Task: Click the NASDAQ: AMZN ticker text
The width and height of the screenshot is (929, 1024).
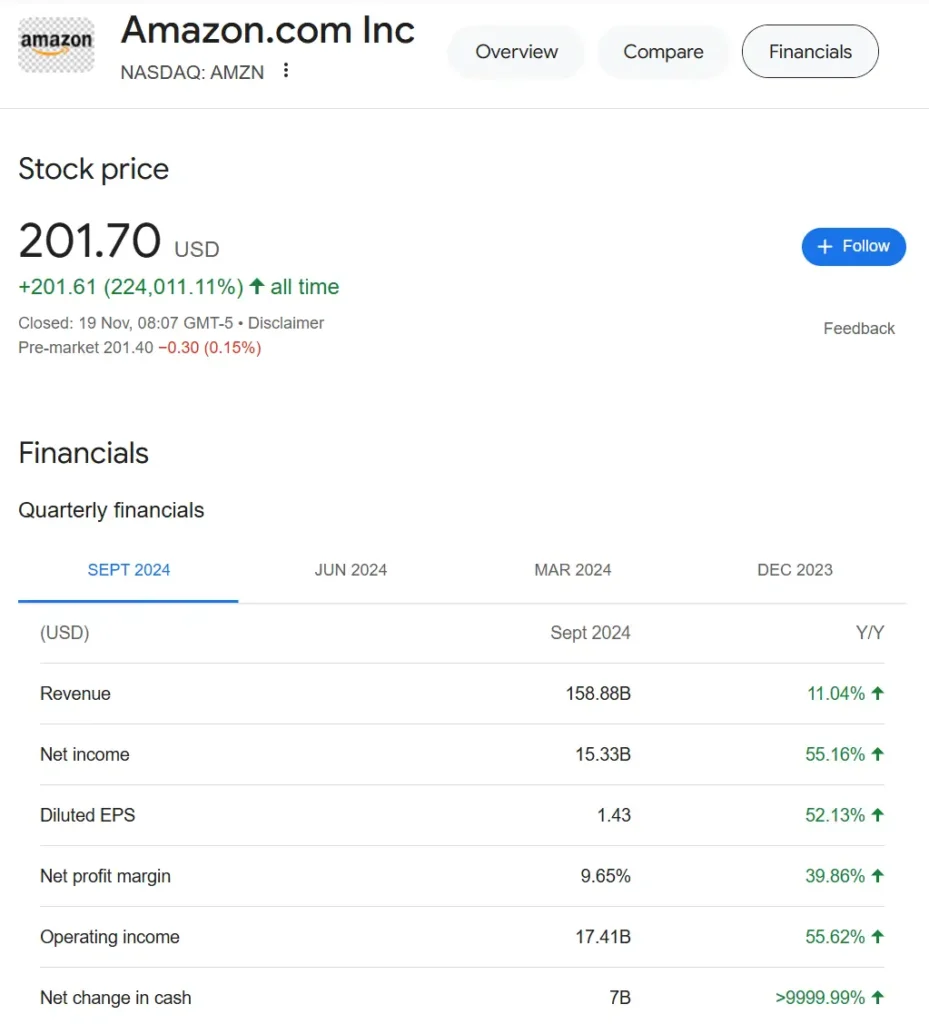Action: click(192, 72)
